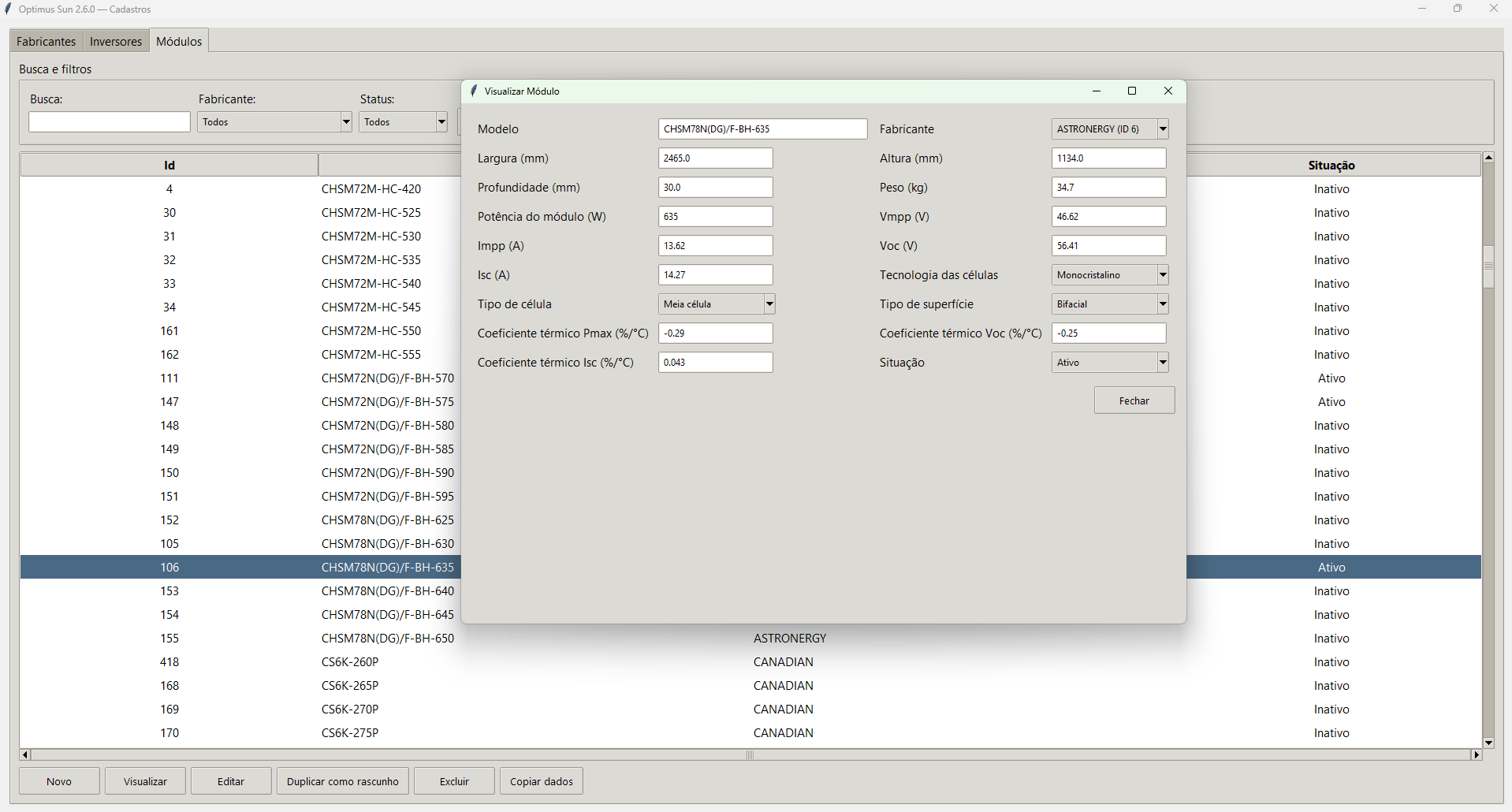Focus the Busca search field
Viewport: 1512px width, 812px height.
110,122
